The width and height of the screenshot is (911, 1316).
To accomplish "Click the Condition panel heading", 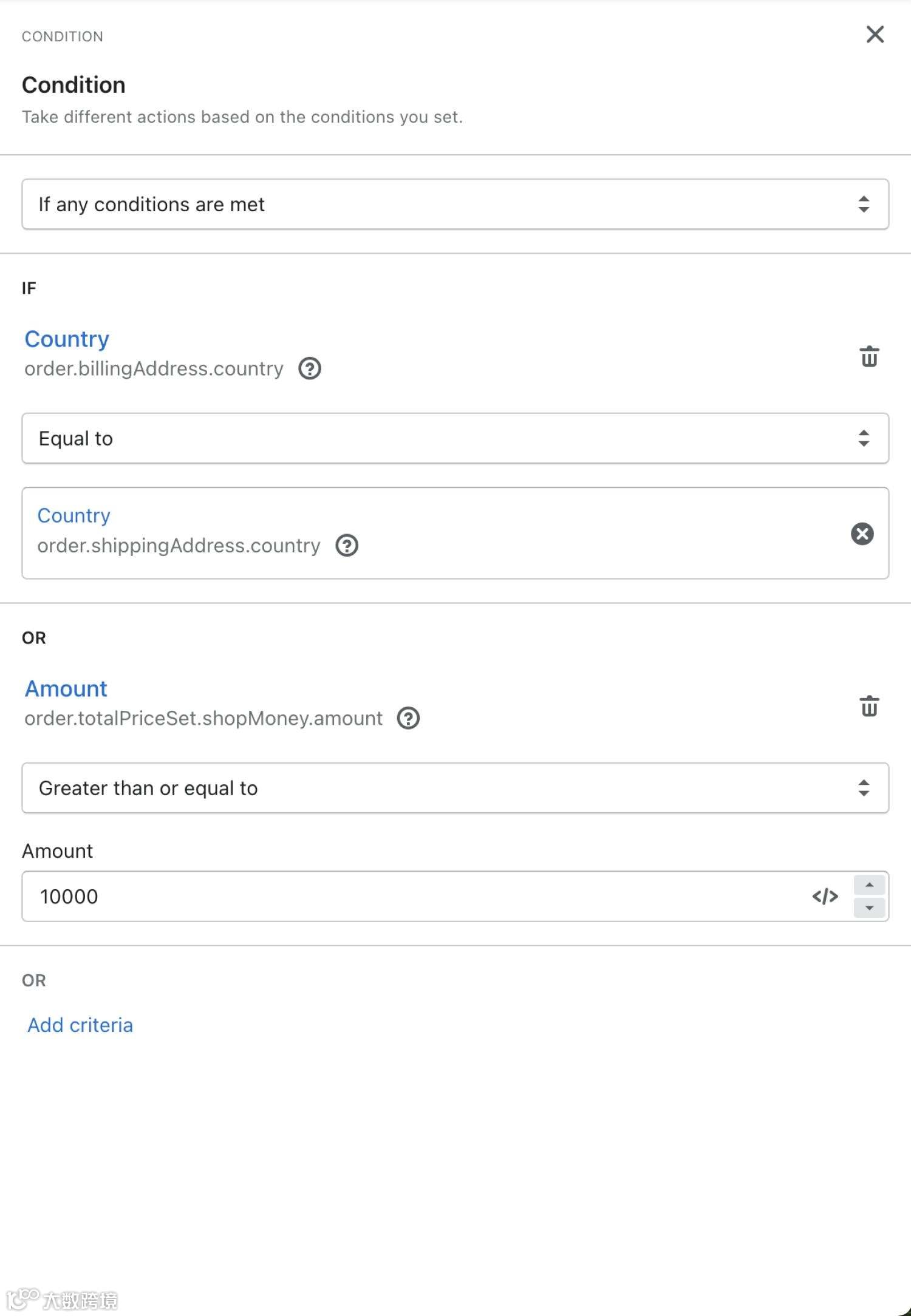I will 73,86.
